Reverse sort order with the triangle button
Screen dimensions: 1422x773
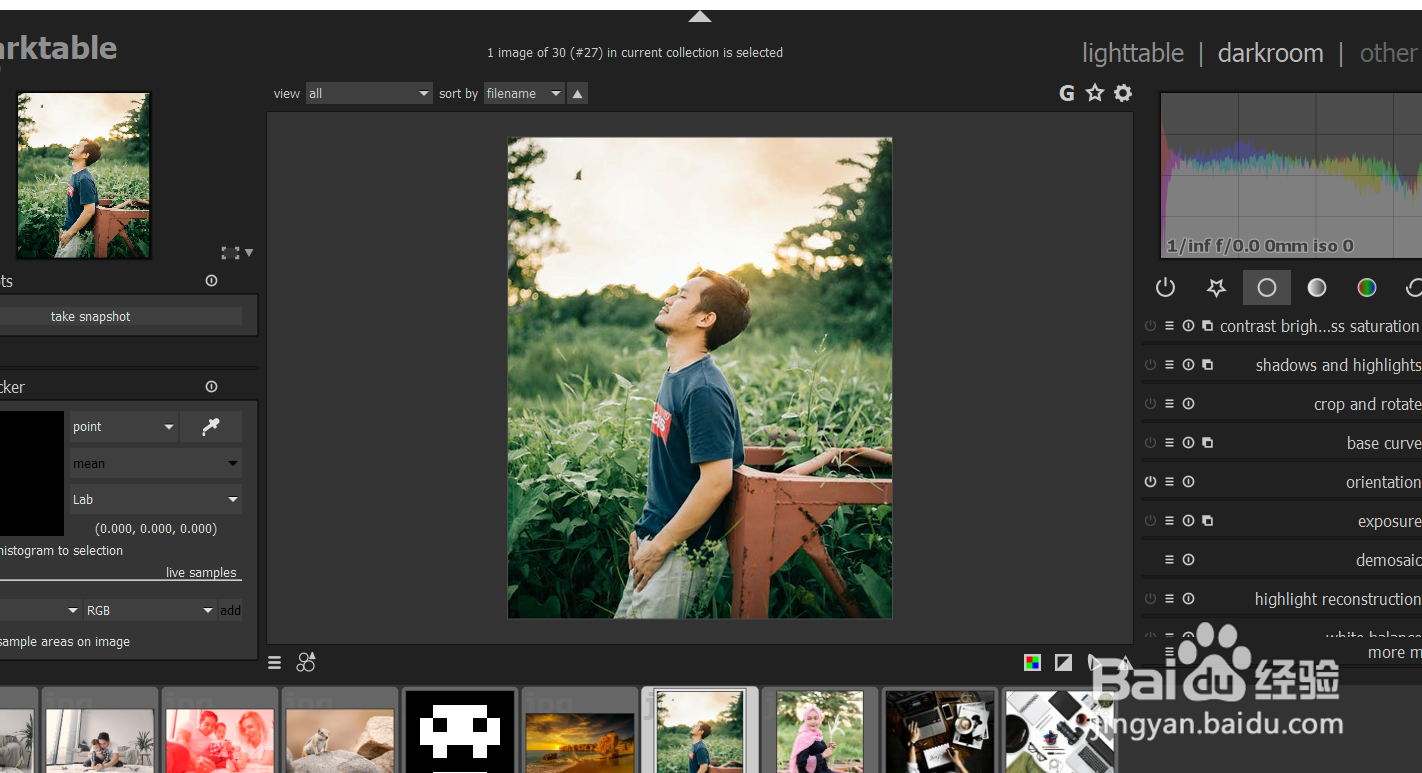pos(577,93)
